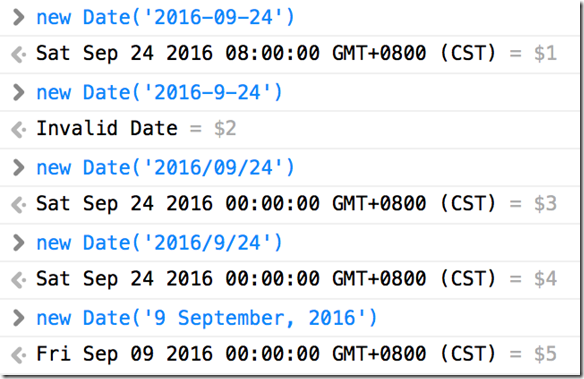Click the output arrow beside Invalid Date

18,130
